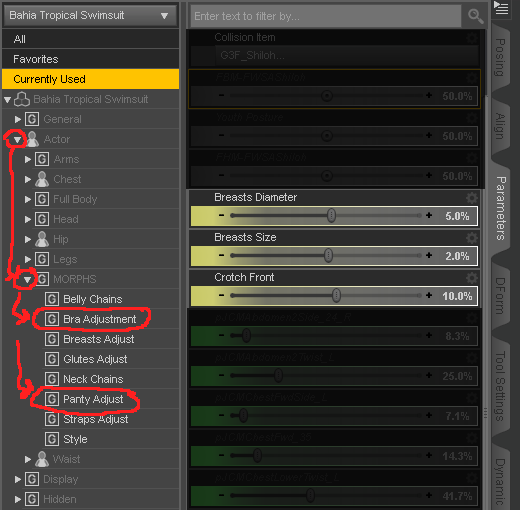This screenshot has height=510, width=520.
Task: Open Breasts Size gear settings icon
Action: click(x=472, y=238)
